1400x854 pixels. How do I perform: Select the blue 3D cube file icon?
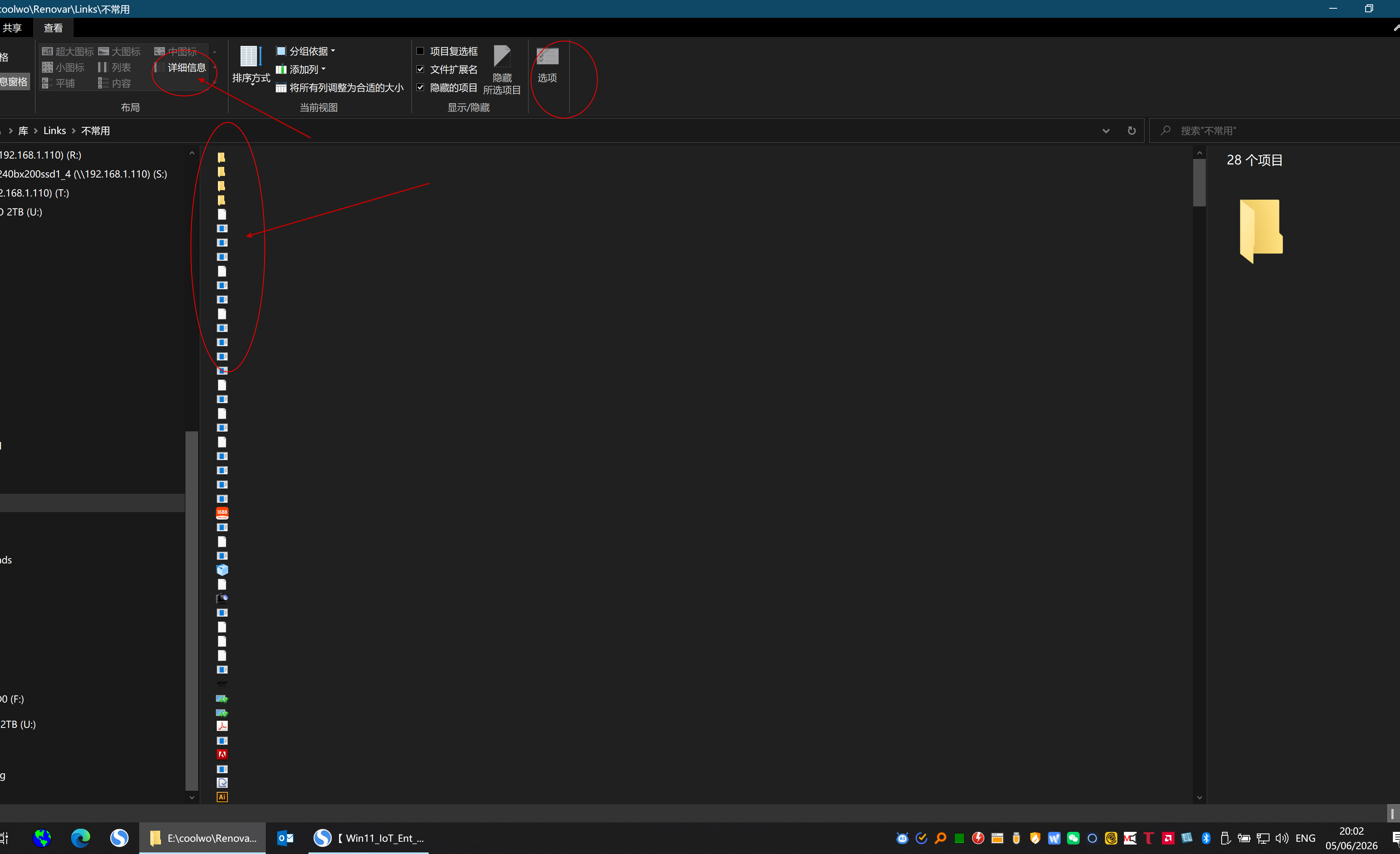click(x=222, y=570)
